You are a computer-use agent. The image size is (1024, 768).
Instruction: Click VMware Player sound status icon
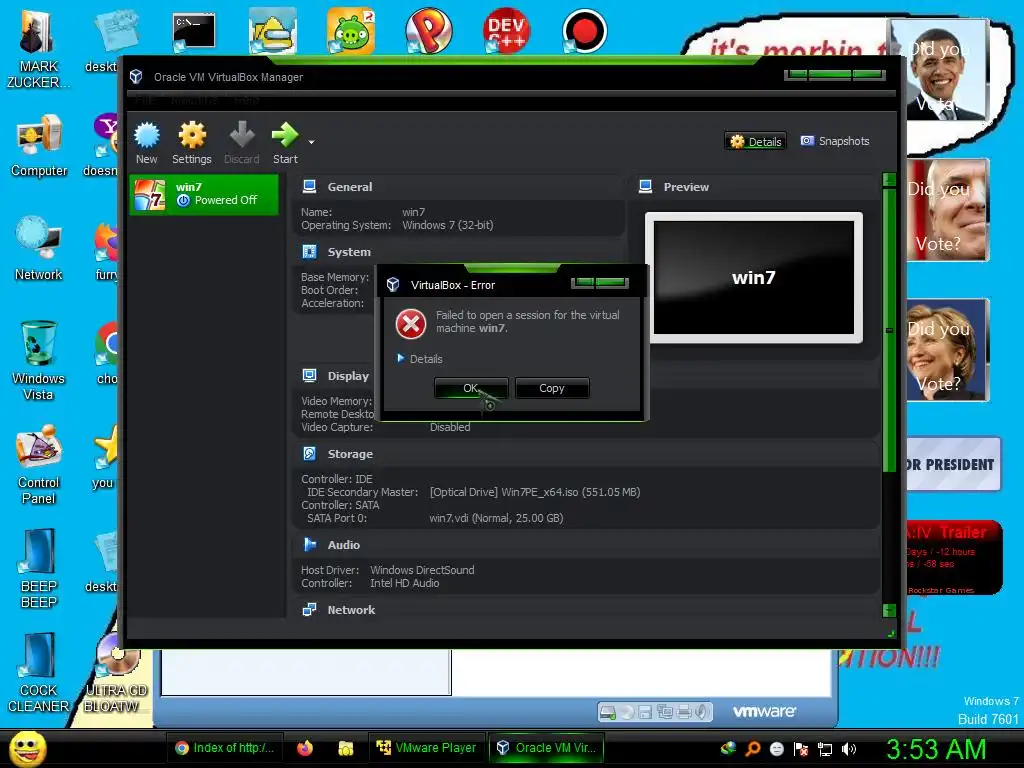click(x=703, y=712)
